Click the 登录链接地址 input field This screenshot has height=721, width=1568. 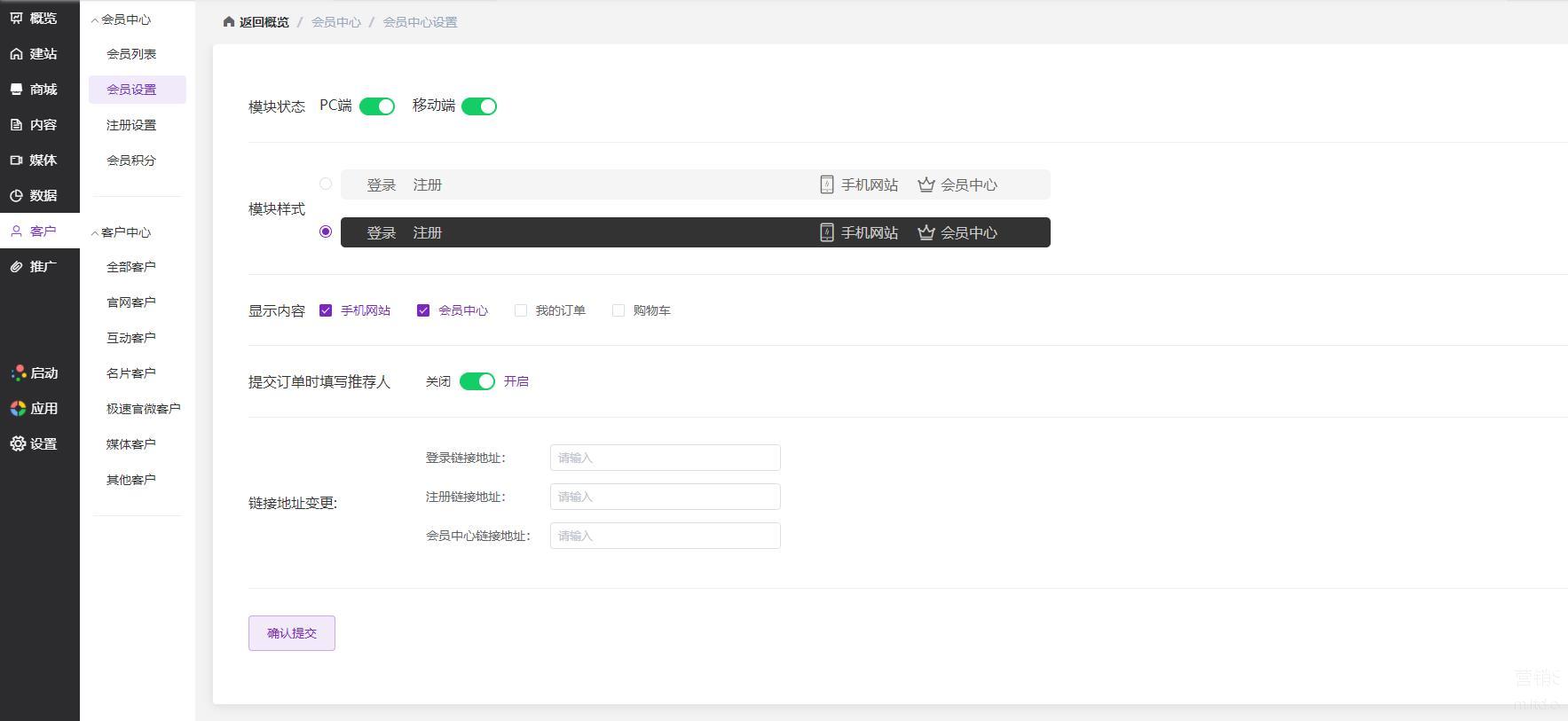[665, 458]
